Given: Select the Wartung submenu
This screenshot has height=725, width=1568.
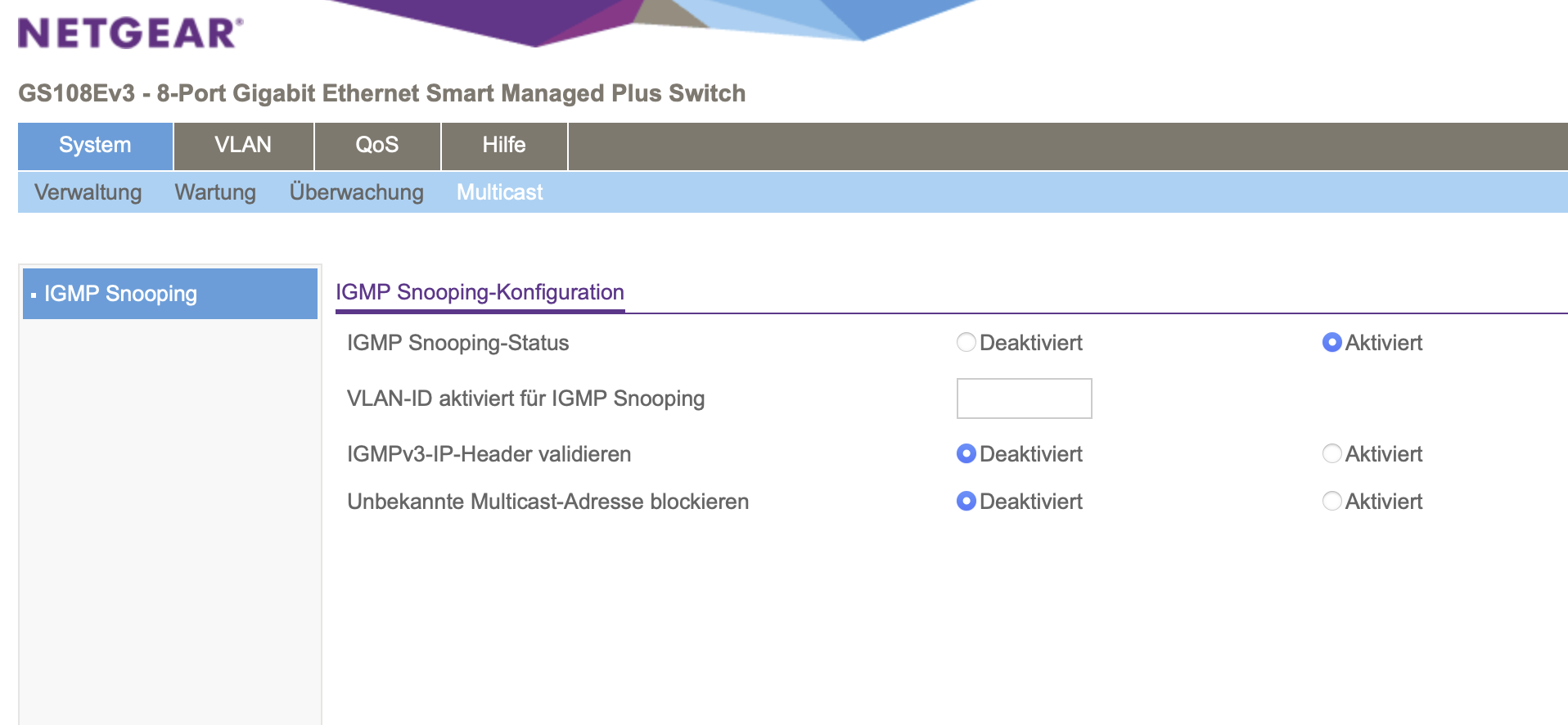Looking at the screenshot, I should click(x=215, y=192).
